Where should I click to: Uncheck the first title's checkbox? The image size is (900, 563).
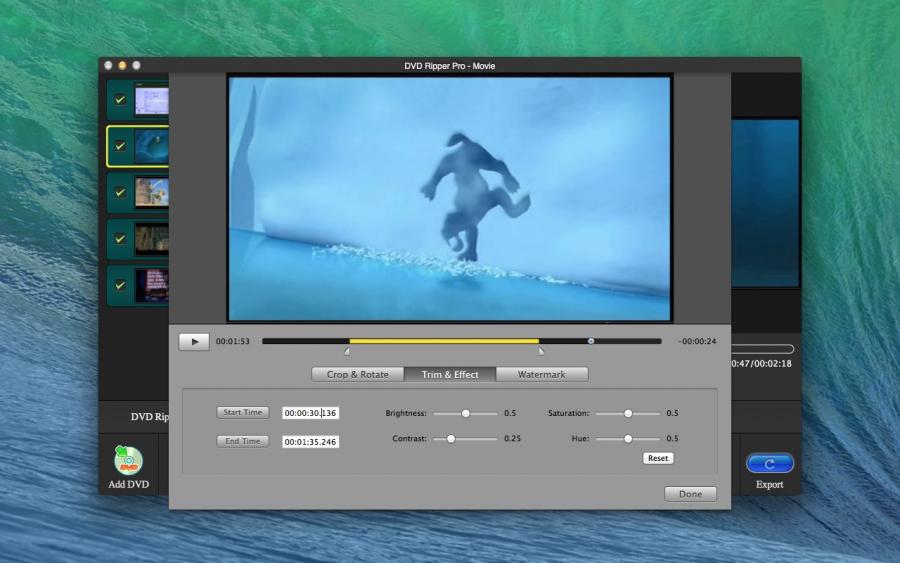pyautogui.click(x=120, y=99)
